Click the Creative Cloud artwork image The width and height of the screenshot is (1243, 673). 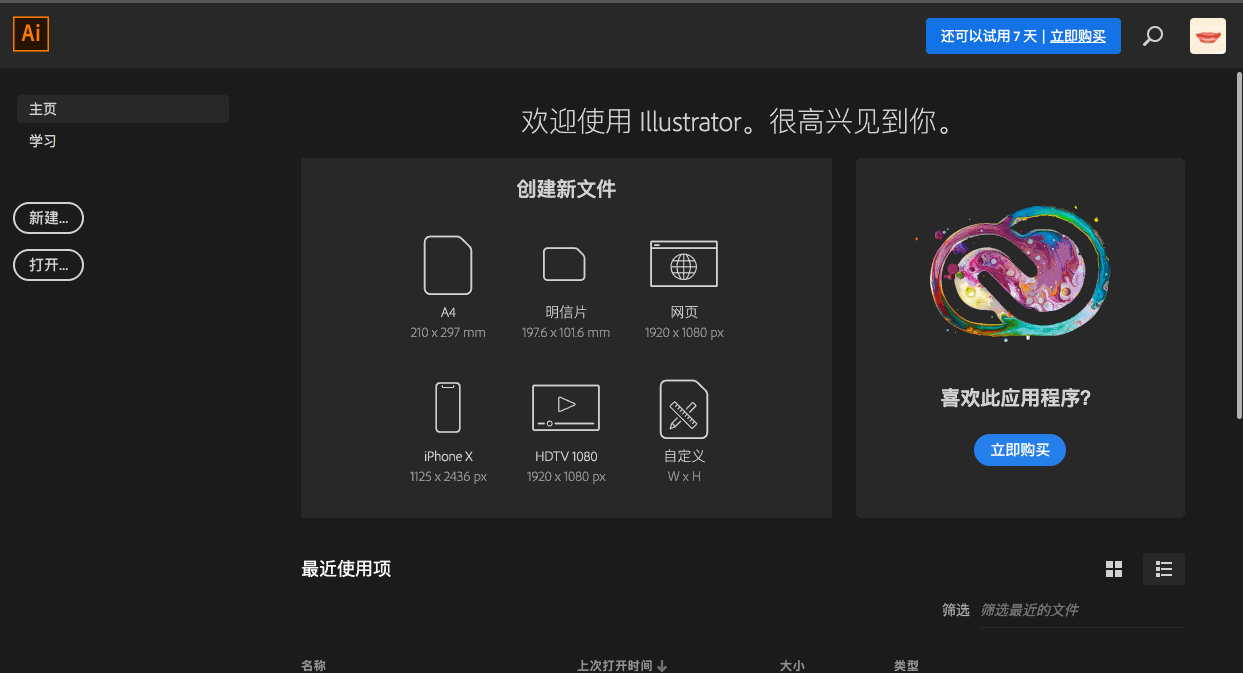pyautogui.click(x=1020, y=272)
